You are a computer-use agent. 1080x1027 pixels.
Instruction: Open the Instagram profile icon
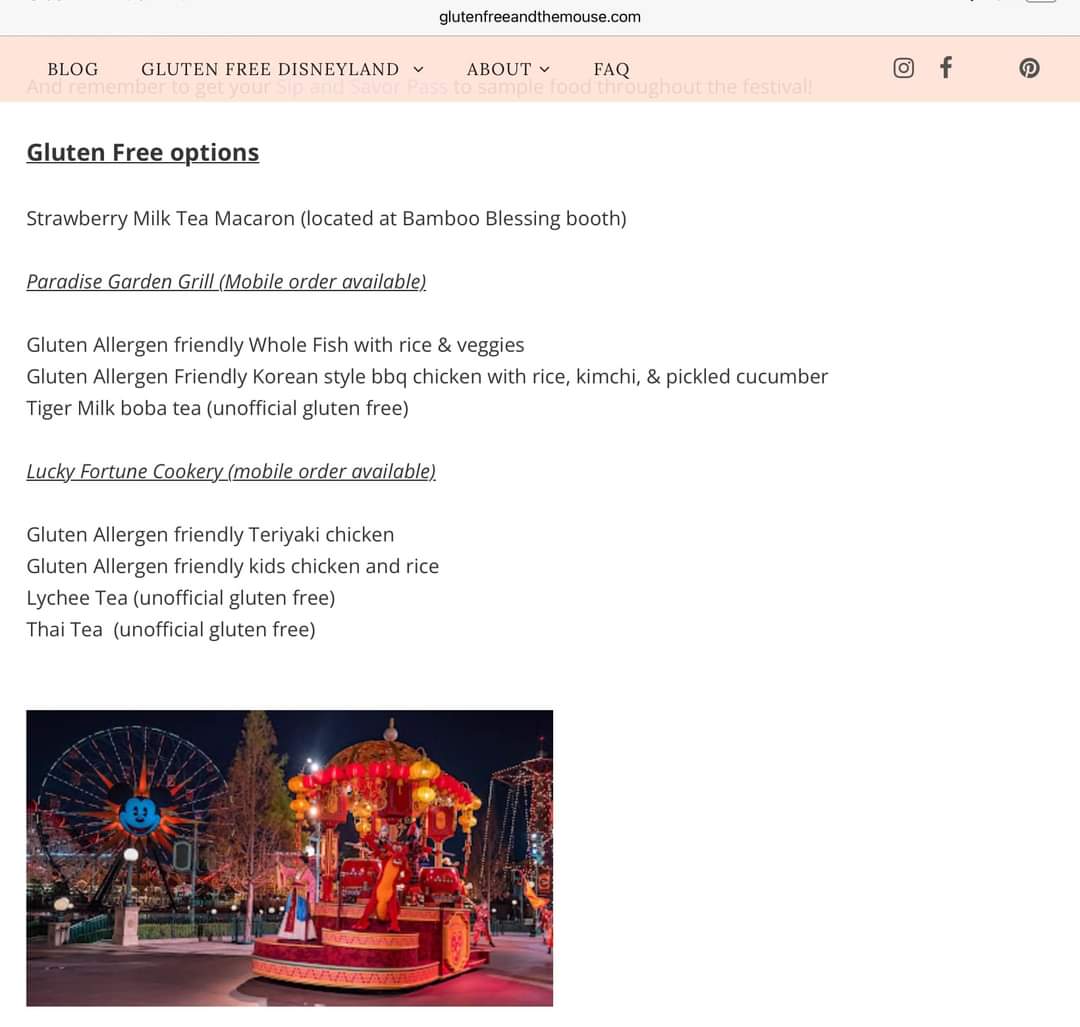(903, 68)
